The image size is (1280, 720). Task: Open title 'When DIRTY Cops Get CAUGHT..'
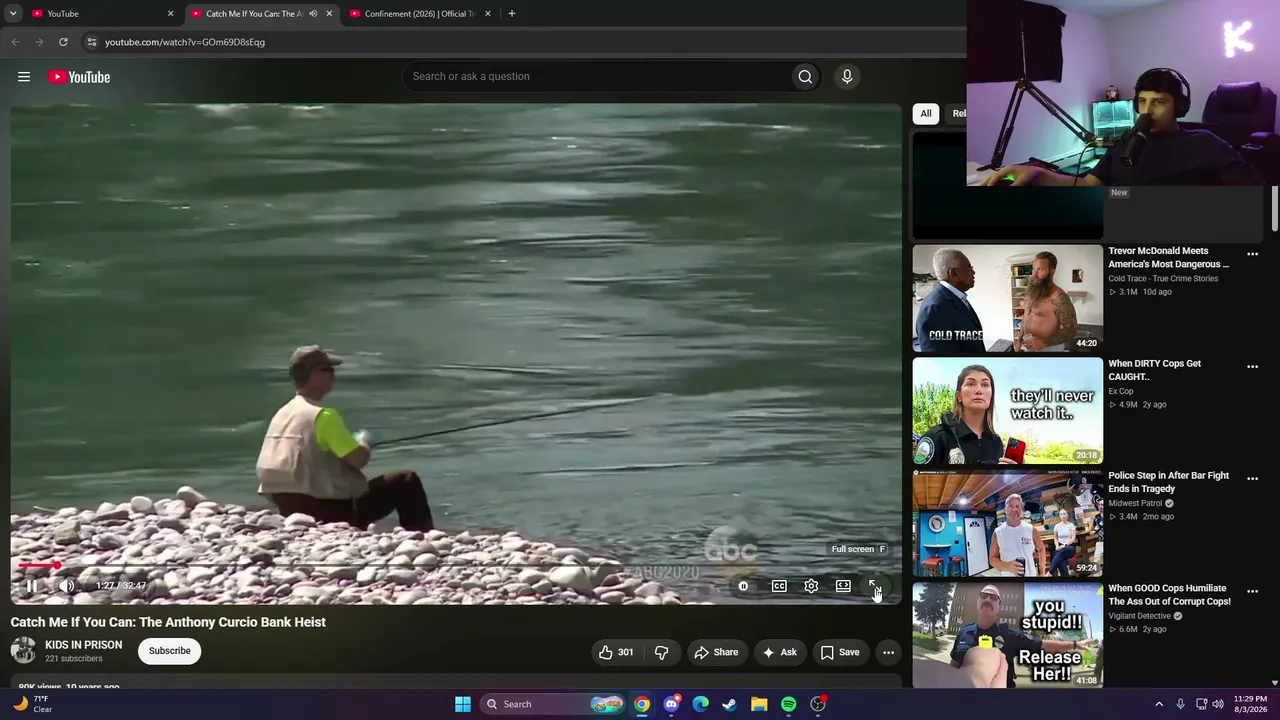pos(1154,370)
